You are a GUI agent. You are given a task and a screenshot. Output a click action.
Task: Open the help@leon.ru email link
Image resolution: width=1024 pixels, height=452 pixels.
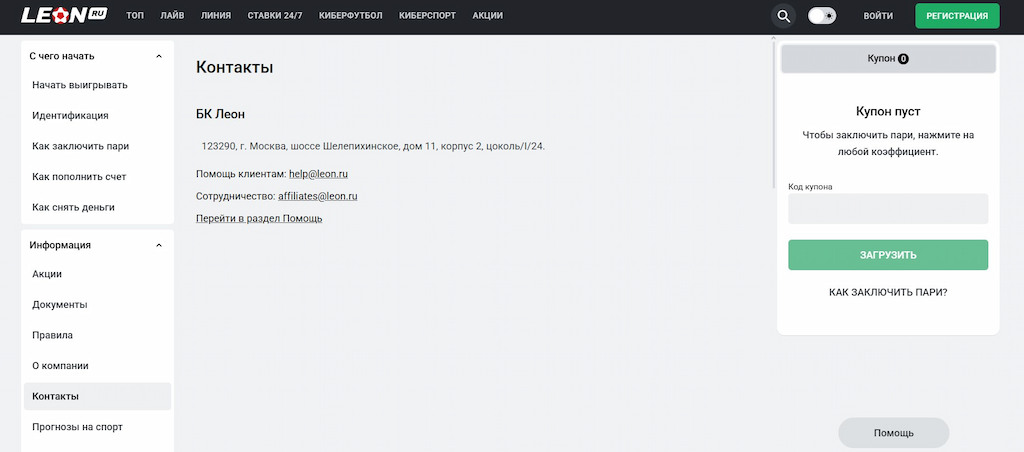tap(319, 174)
